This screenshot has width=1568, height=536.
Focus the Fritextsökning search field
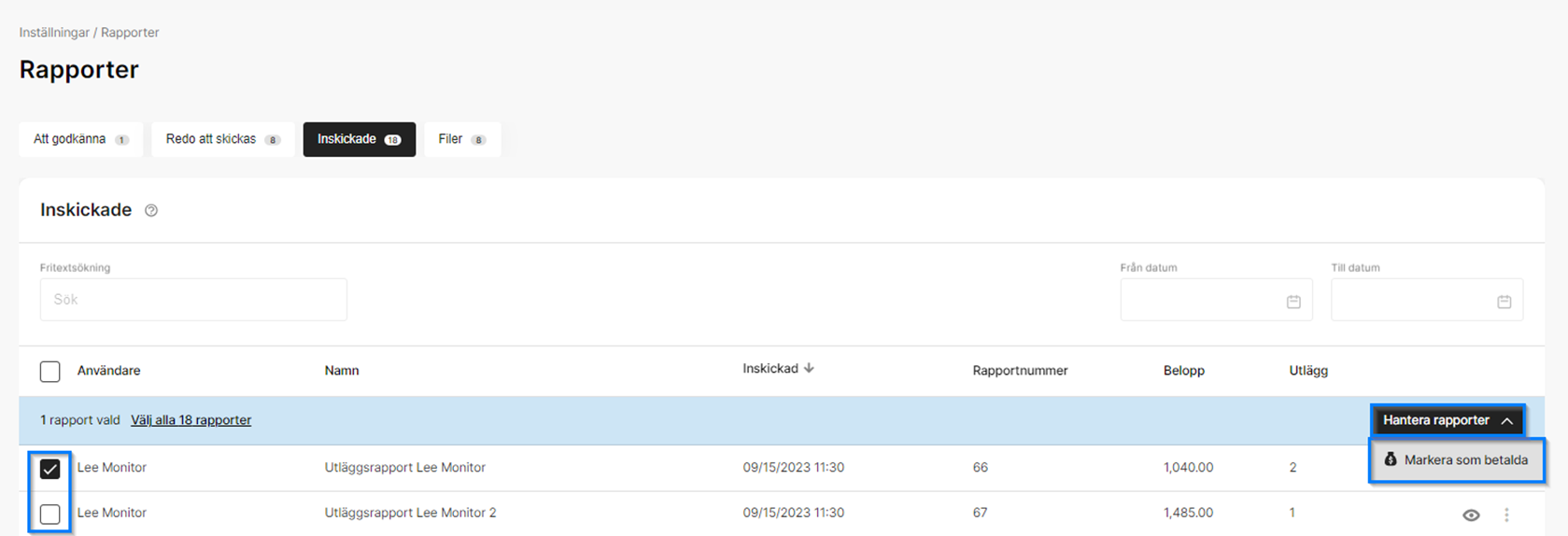pyautogui.click(x=193, y=300)
